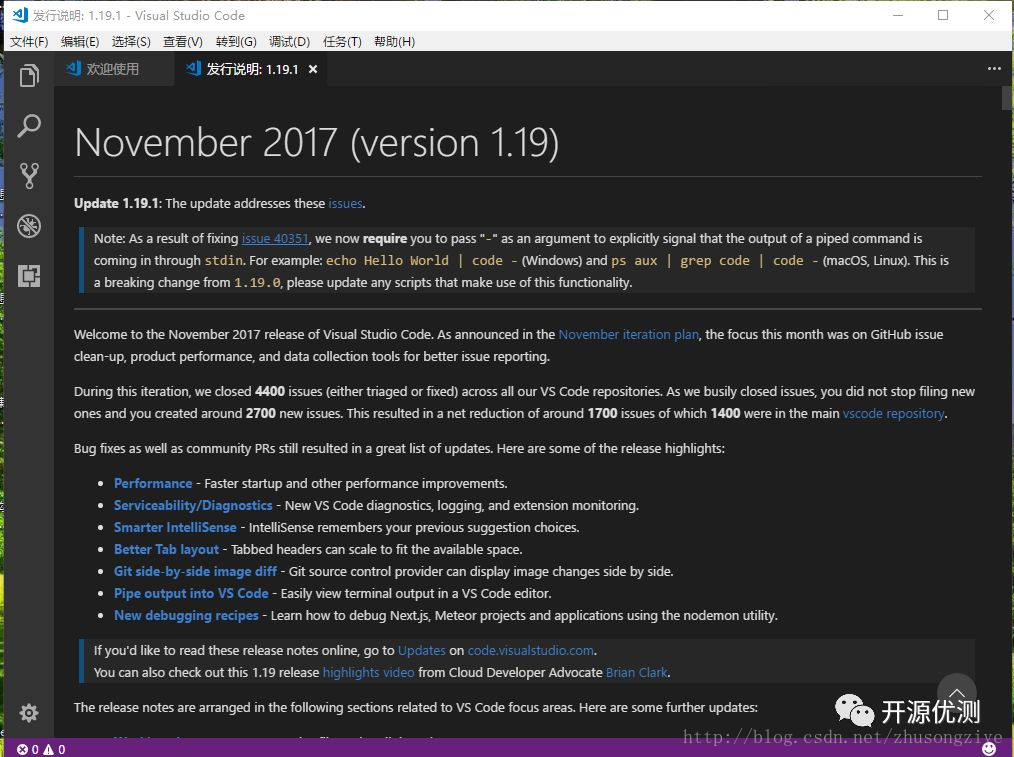Jump to the Performance section link
Viewport: 1014px width, 757px height.
(x=153, y=484)
